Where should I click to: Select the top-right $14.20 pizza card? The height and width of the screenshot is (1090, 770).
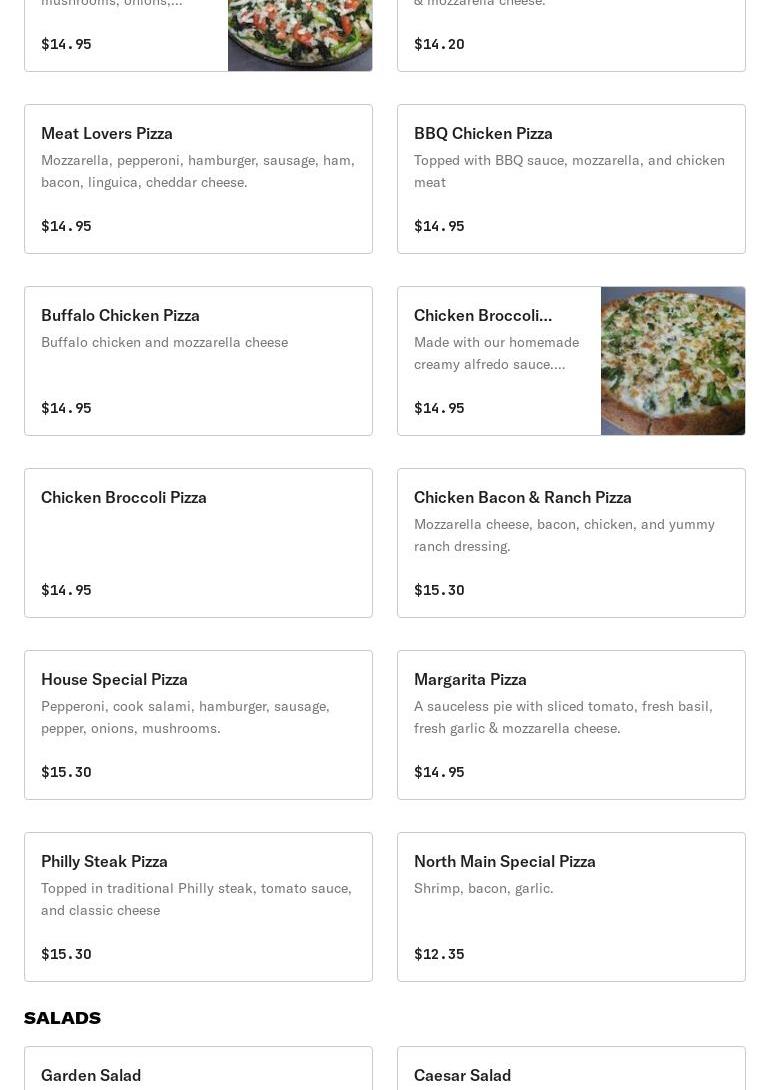pos(571,35)
